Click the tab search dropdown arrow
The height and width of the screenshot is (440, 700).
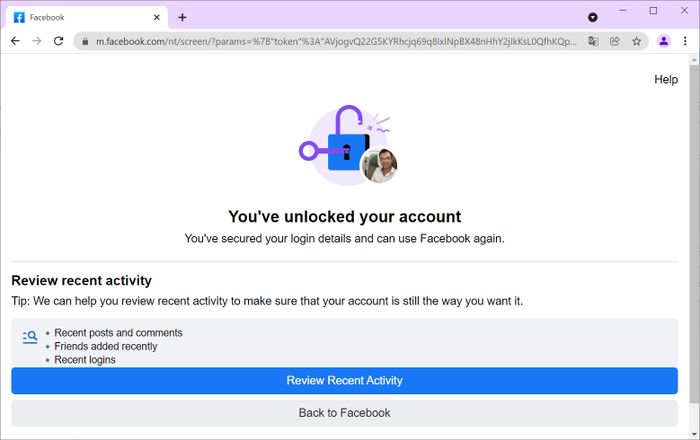(593, 17)
